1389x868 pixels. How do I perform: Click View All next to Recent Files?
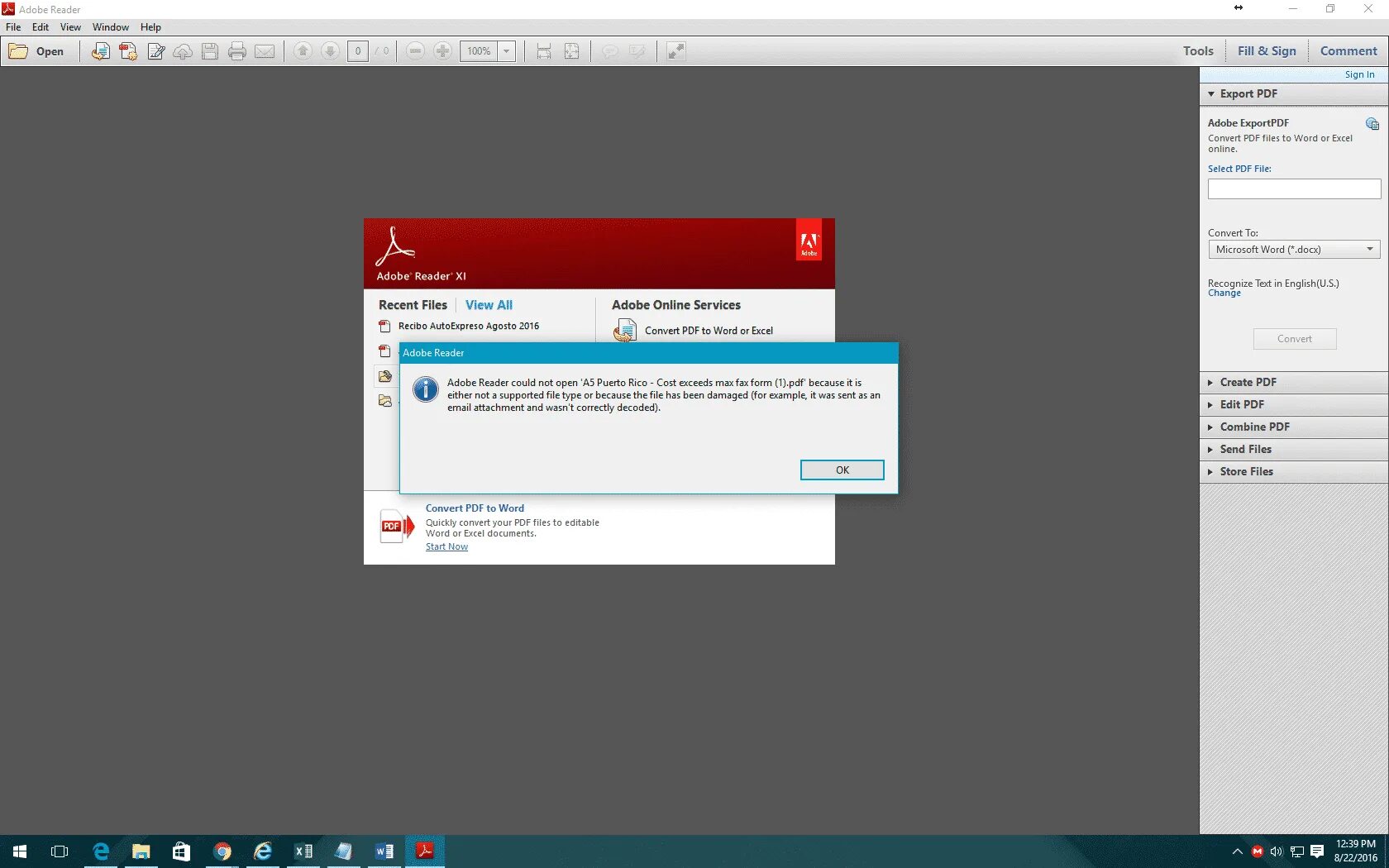click(x=489, y=305)
